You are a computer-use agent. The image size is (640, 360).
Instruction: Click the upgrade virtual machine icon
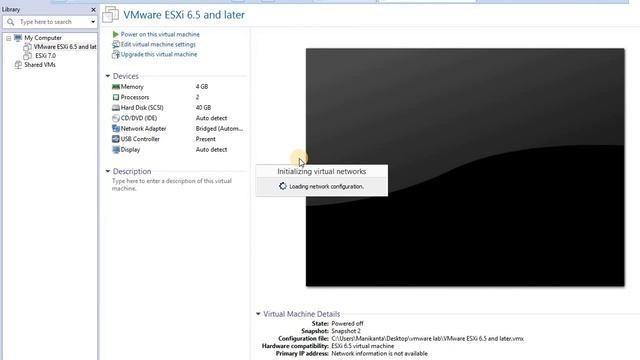tap(116, 54)
